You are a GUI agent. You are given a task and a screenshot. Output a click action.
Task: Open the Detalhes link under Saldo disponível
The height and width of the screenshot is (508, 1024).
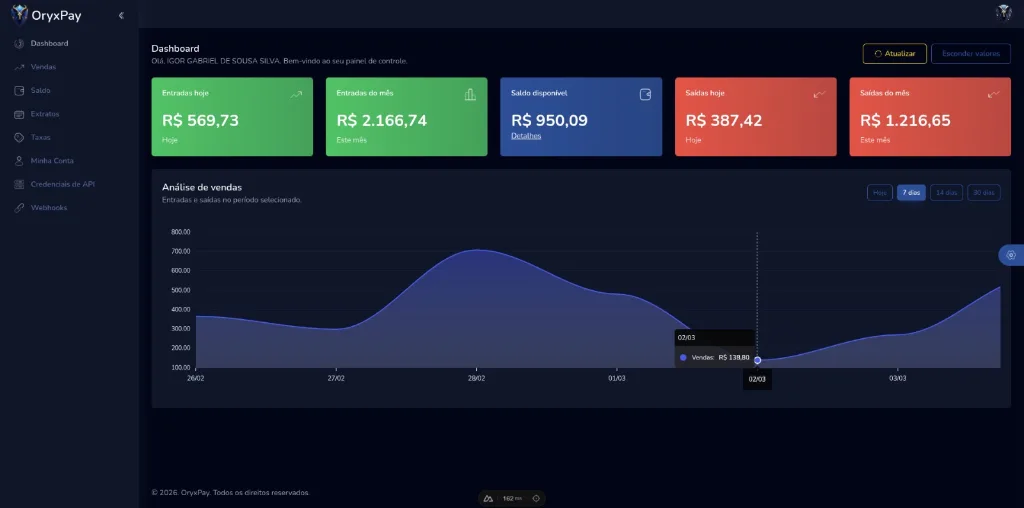point(526,136)
